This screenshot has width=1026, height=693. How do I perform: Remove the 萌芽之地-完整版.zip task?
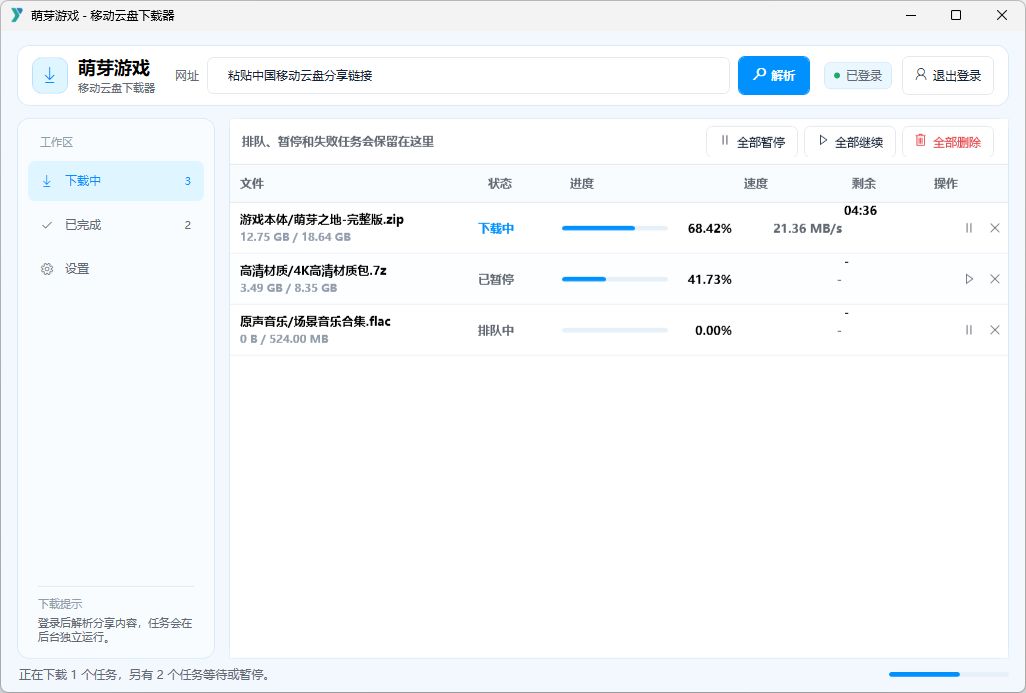(995, 228)
